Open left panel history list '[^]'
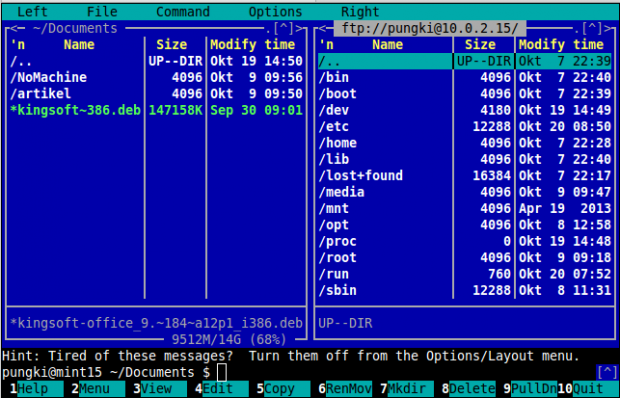Screen dimensions: 620x398 pos(284,28)
